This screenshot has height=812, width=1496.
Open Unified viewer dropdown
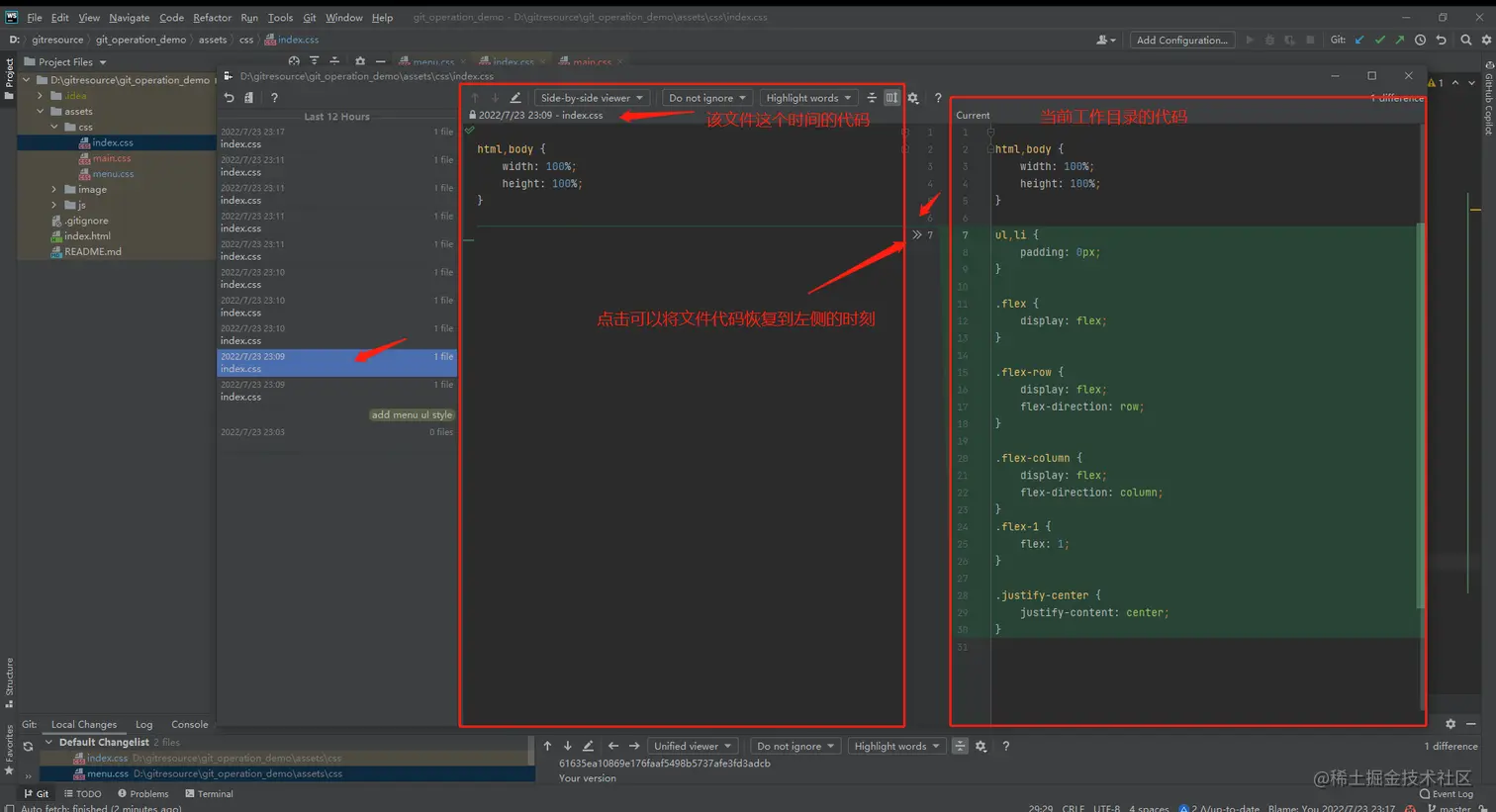(x=693, y=747)
